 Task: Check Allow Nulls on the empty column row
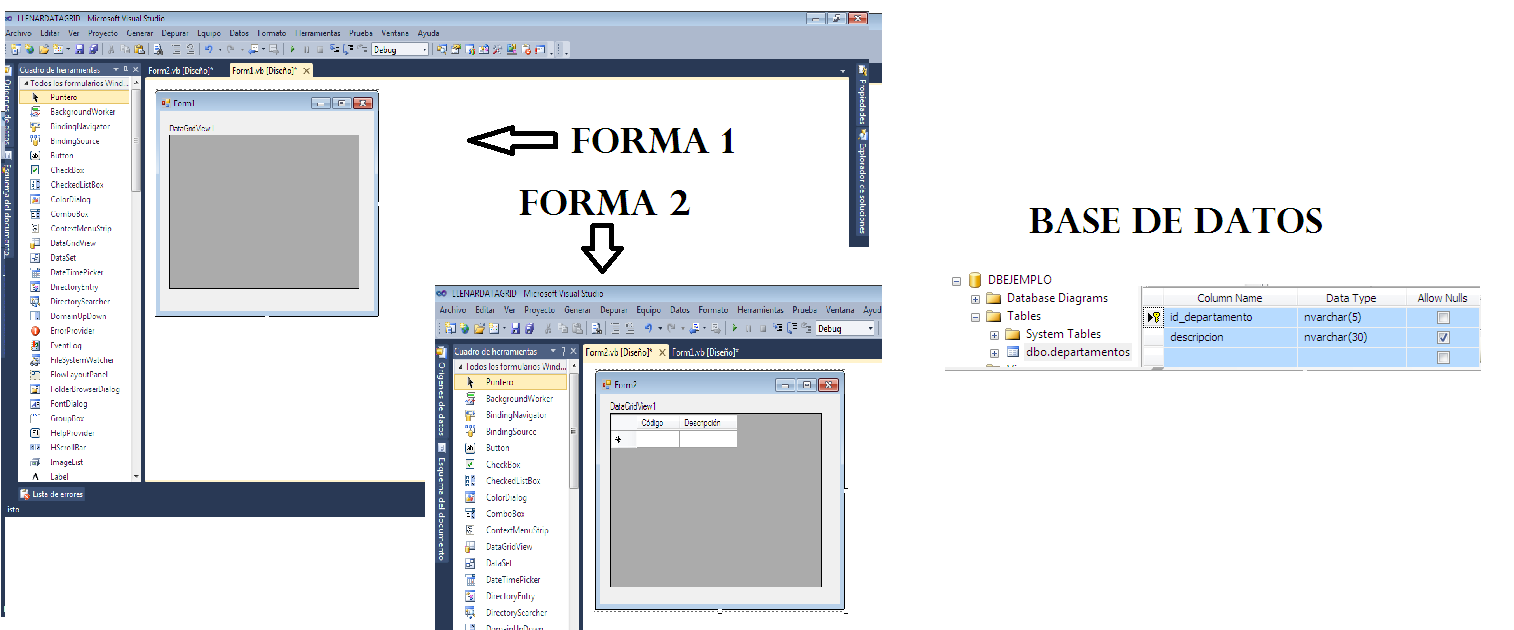[1441, 358]
